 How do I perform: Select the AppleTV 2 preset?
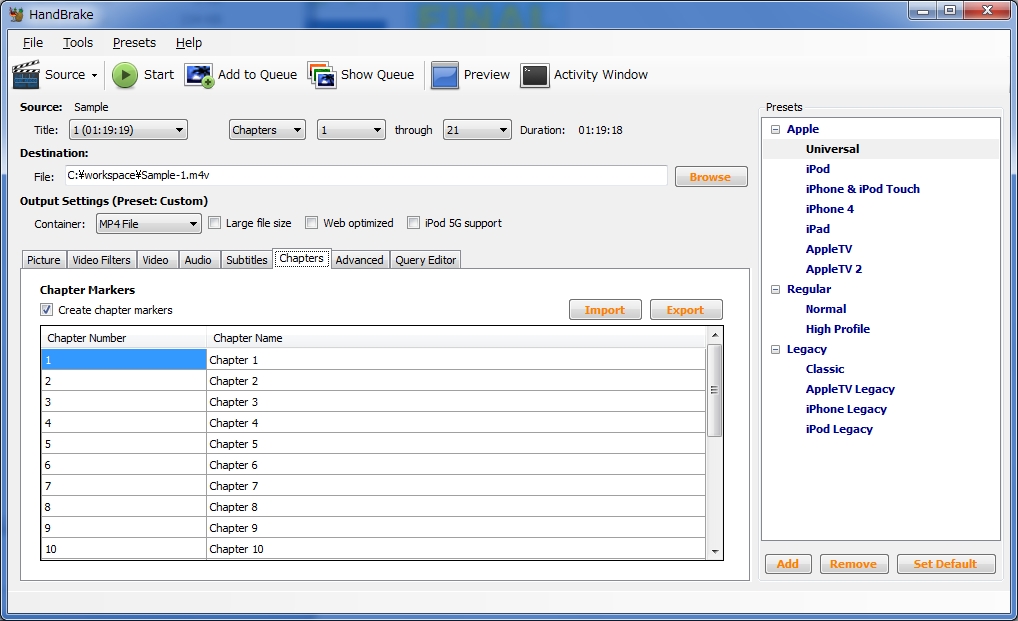(x=834, y=269)
